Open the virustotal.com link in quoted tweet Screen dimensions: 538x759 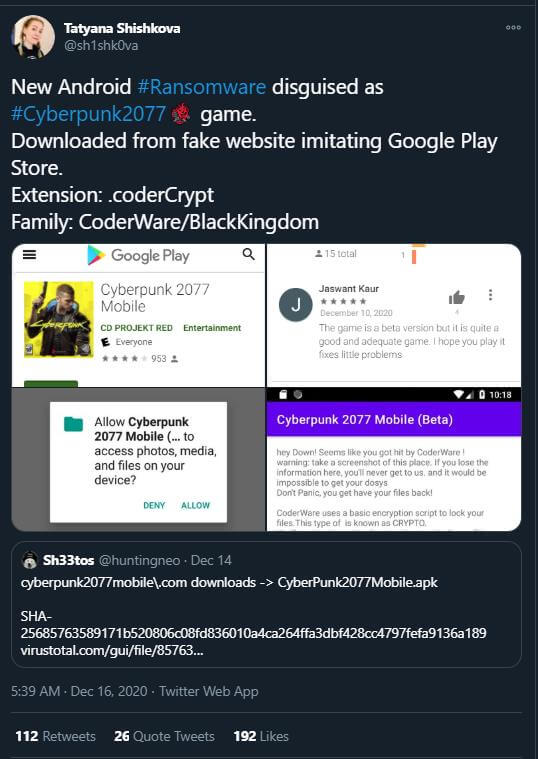pyautogui.click(x=112, y=650)
